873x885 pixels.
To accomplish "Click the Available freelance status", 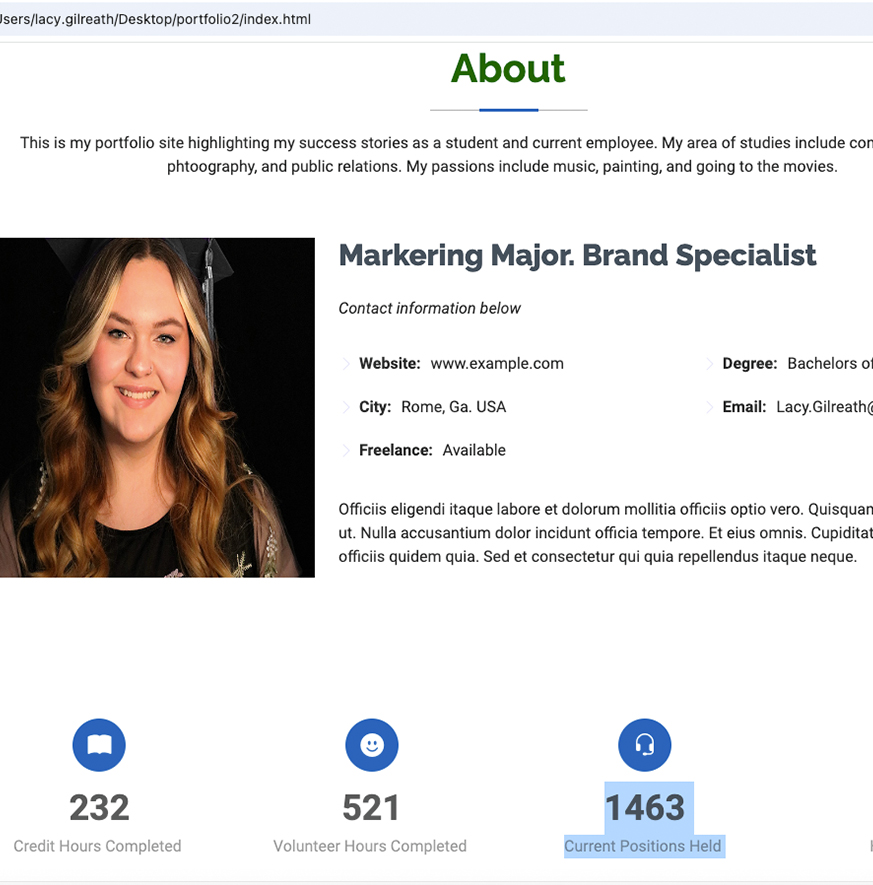I will 474,450.
